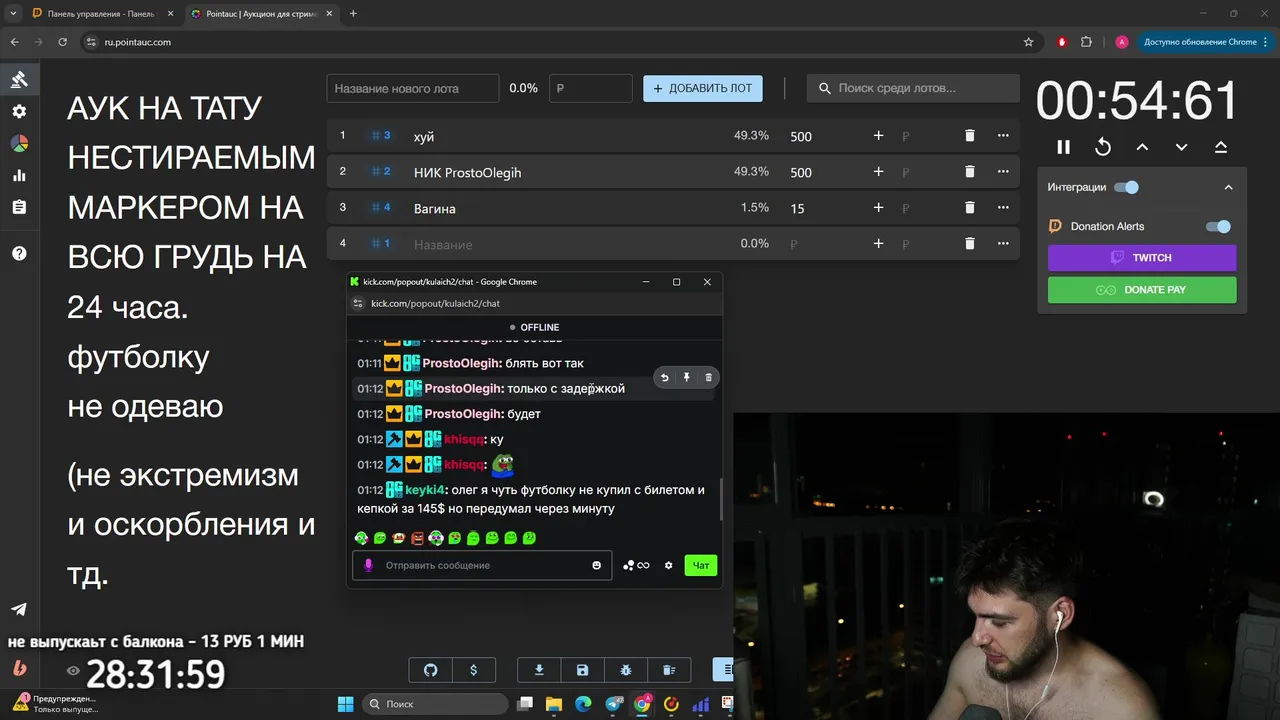Open the GitHub link button
The height and width of the screenshot is (720, 1280).
(431, 670)
